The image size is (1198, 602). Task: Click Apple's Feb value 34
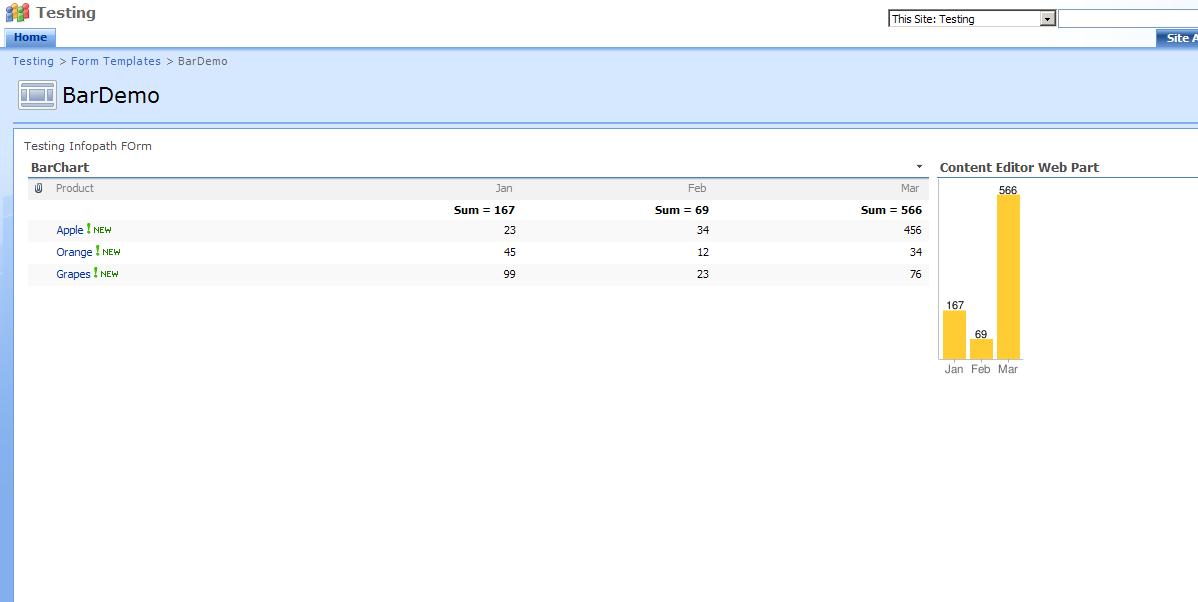(702, 230)
